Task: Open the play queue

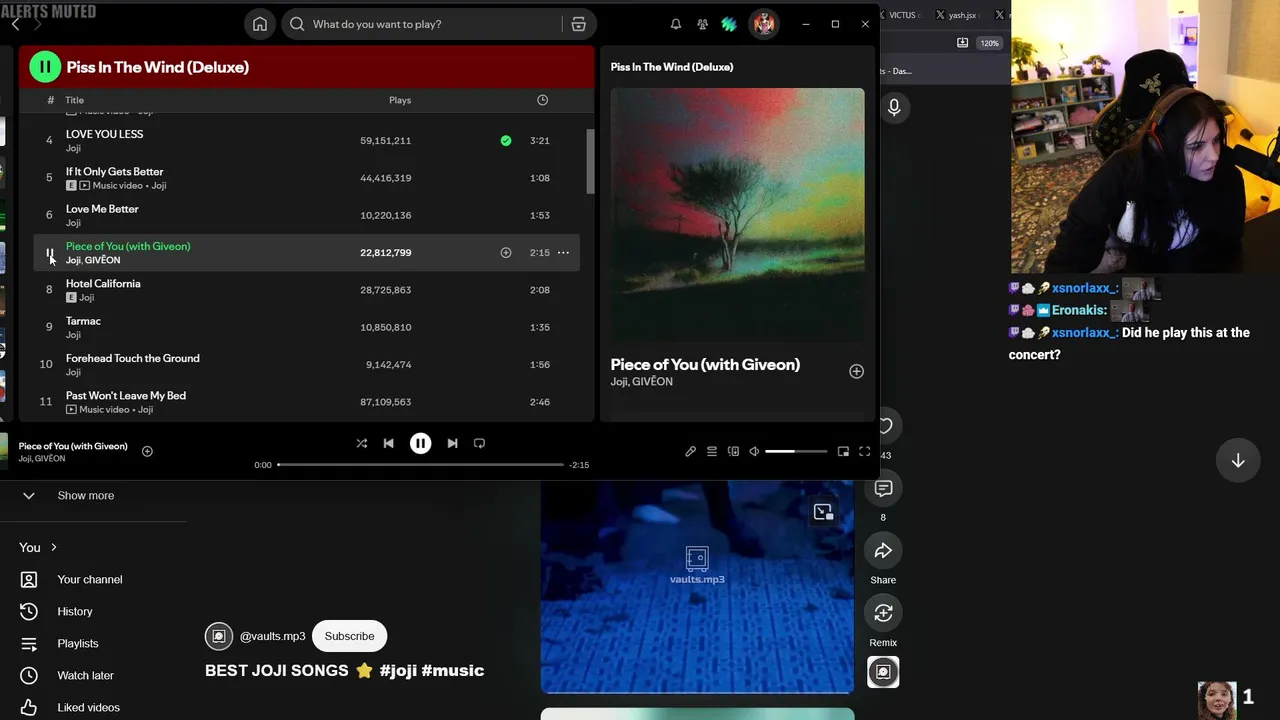Action: (x=712, y=452)
